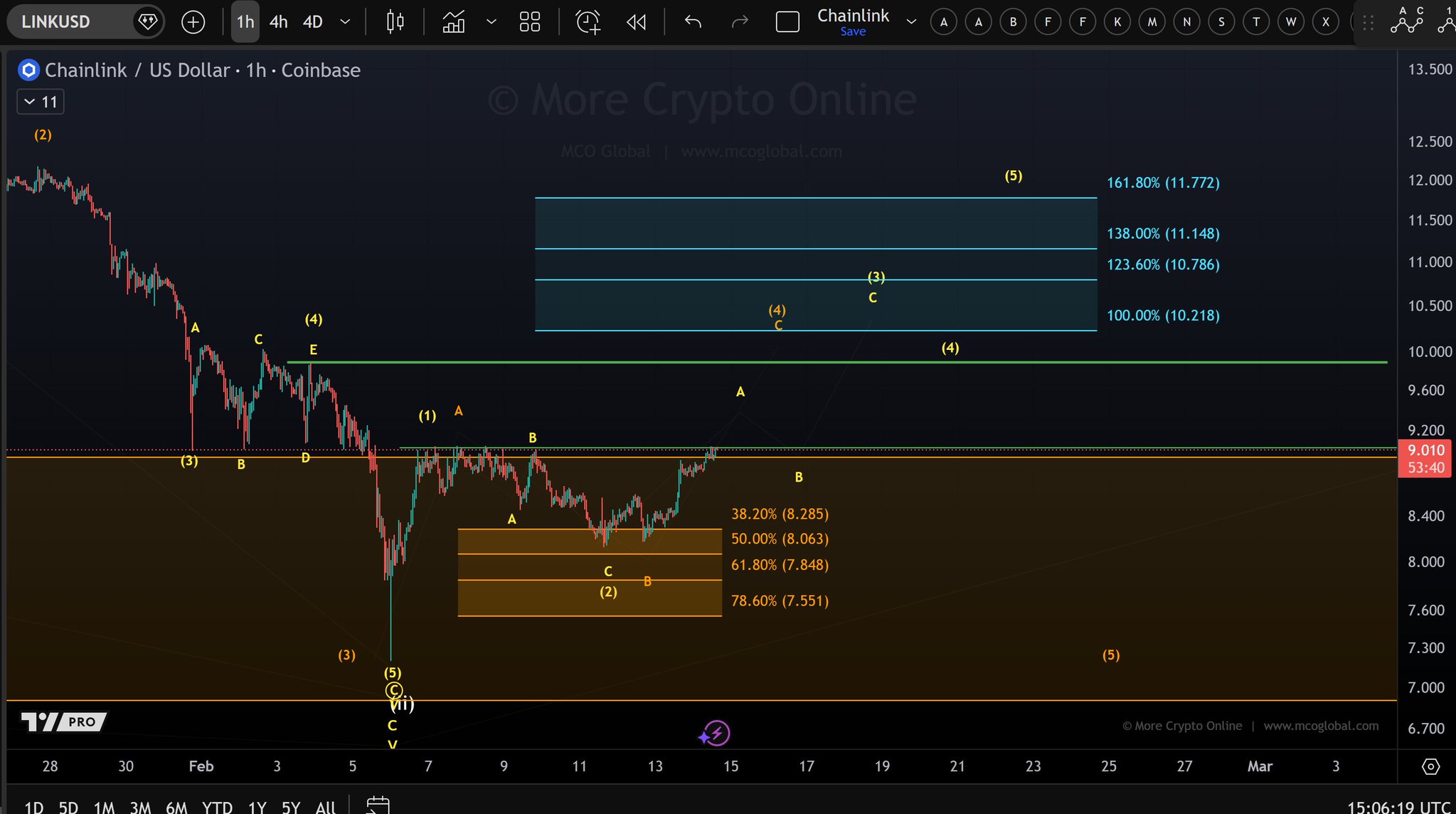This screenshot has width=1456, height=814.
Task: Undo the last chart action
Action: pos(693,22)
